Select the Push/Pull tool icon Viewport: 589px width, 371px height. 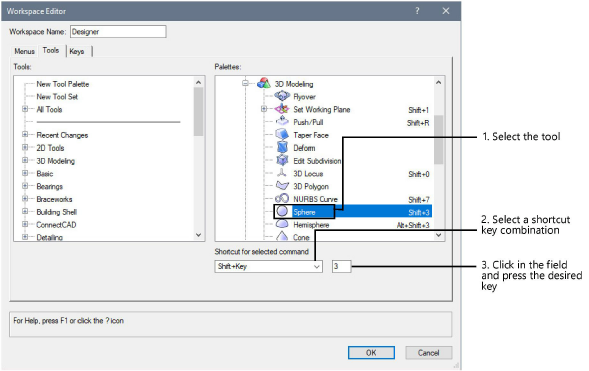pos(282,121)
